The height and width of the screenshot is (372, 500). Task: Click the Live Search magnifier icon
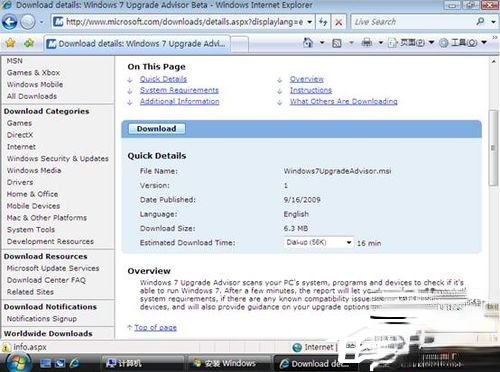click(x=480, y=22)
